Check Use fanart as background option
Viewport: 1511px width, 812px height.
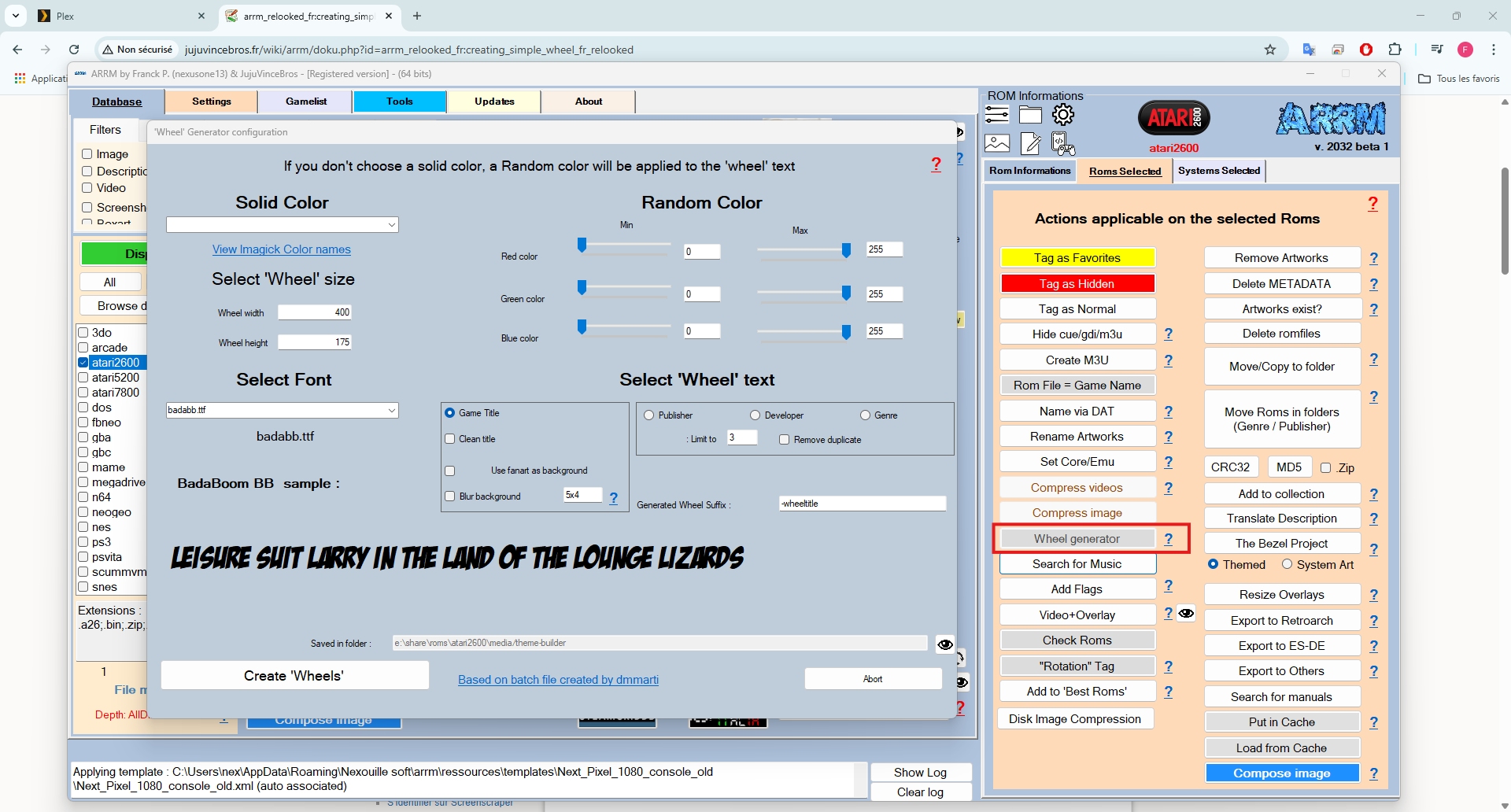coord(450,471)
